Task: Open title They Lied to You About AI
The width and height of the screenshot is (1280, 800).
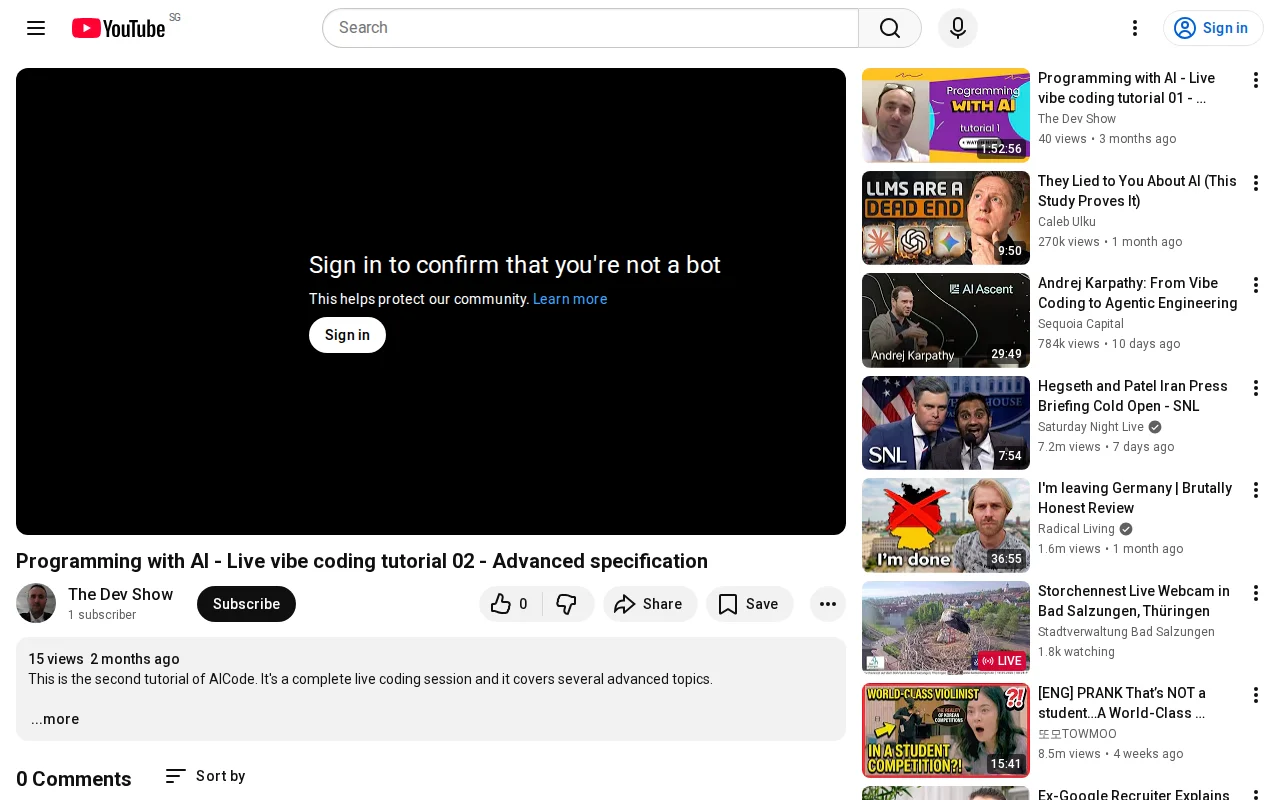Action: 1137,191
